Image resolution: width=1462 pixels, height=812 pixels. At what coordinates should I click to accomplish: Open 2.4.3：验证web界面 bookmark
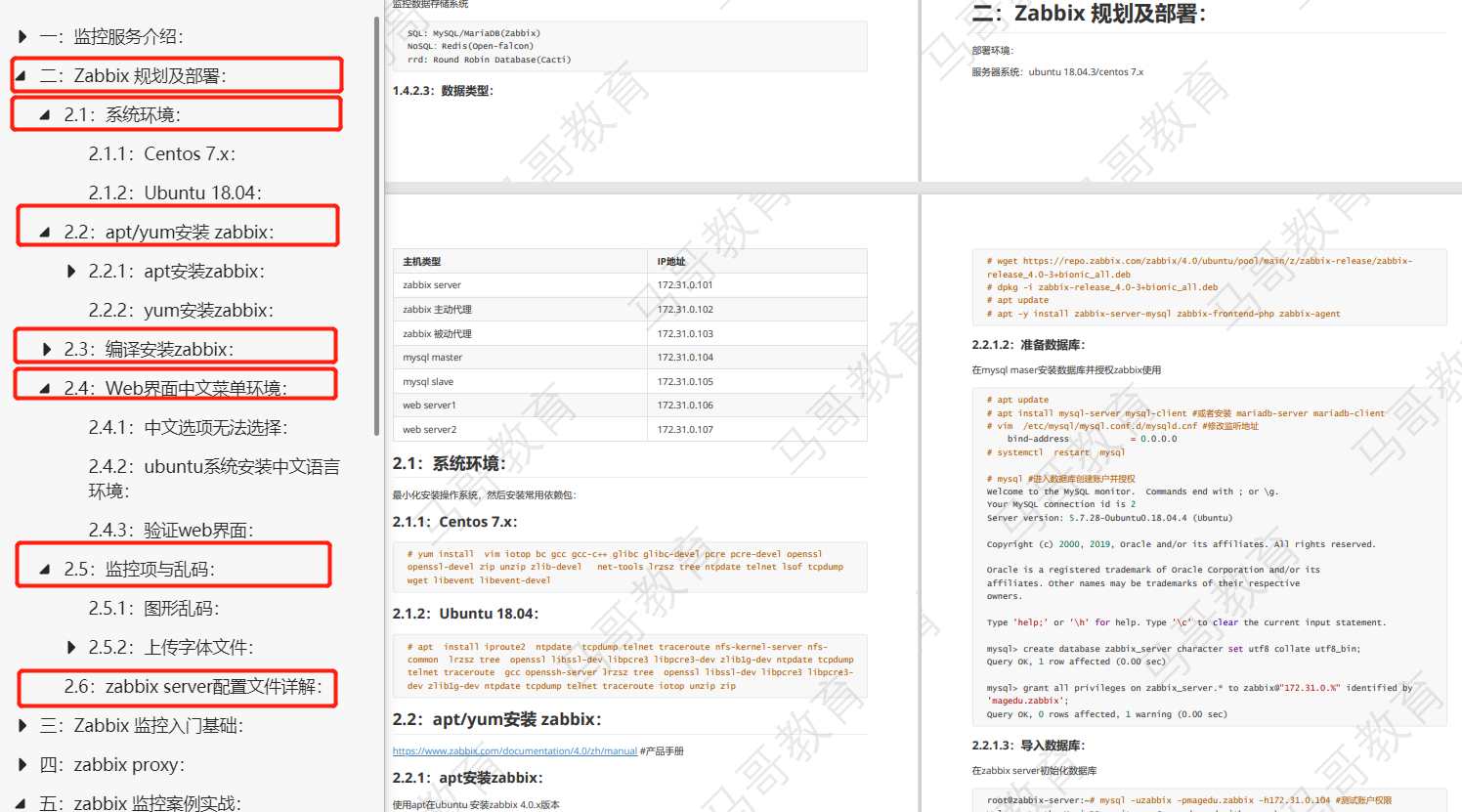point(171,531)
